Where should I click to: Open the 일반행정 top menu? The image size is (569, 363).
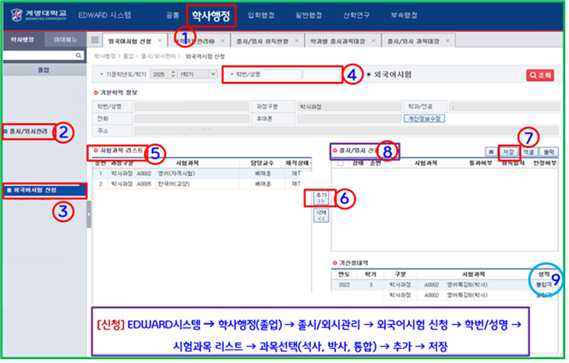(308, 15)
